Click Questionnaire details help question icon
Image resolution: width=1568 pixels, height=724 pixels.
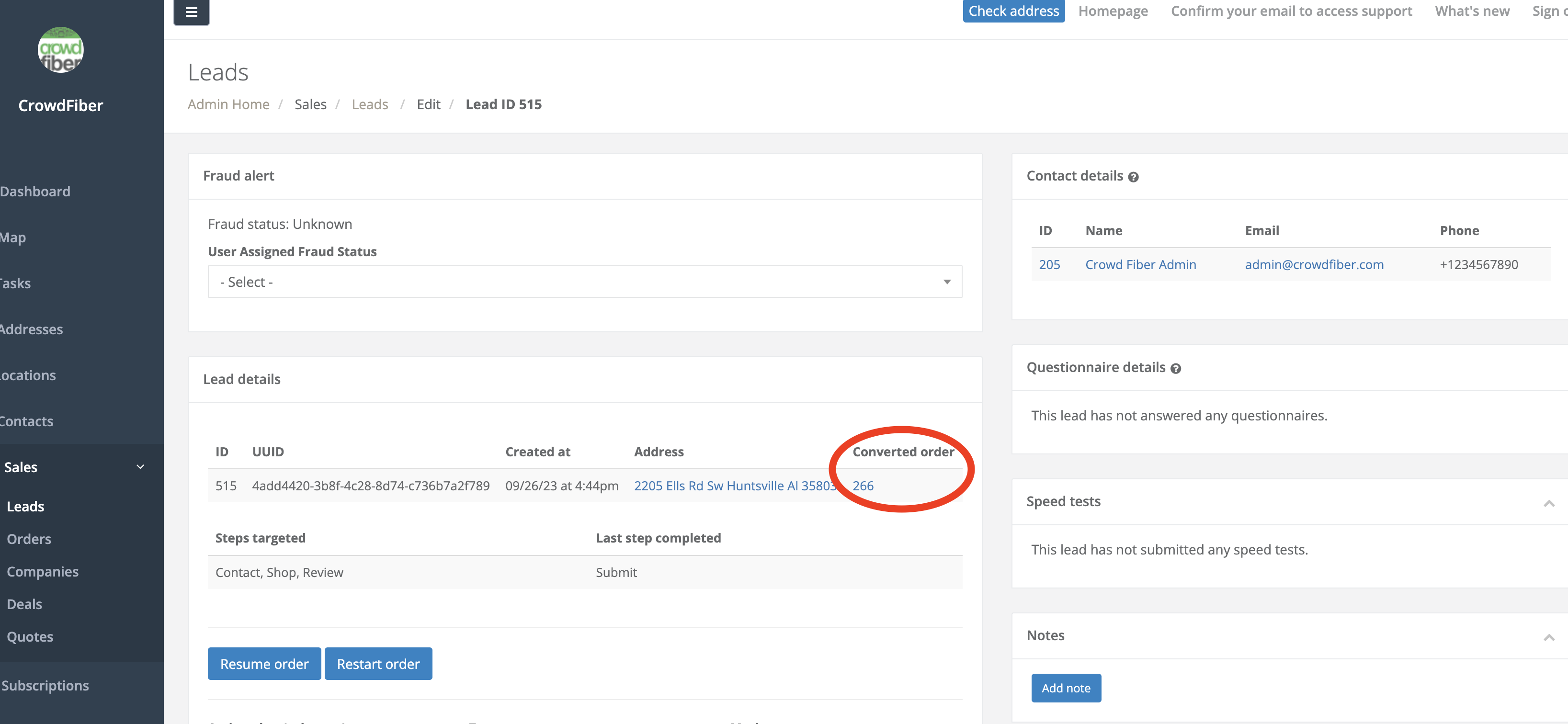tap(1175, 369)
